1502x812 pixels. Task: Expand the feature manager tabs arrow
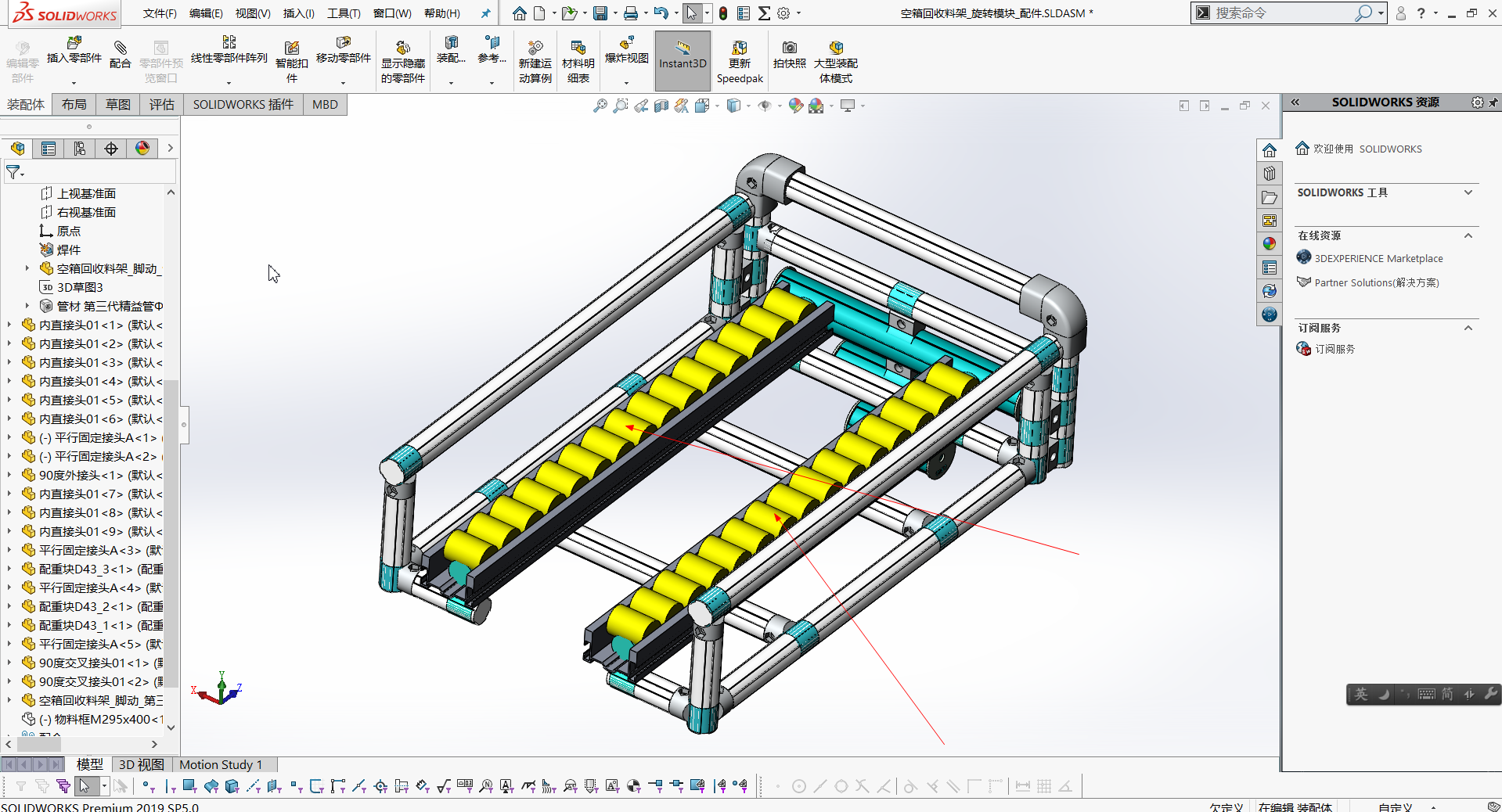170,149
